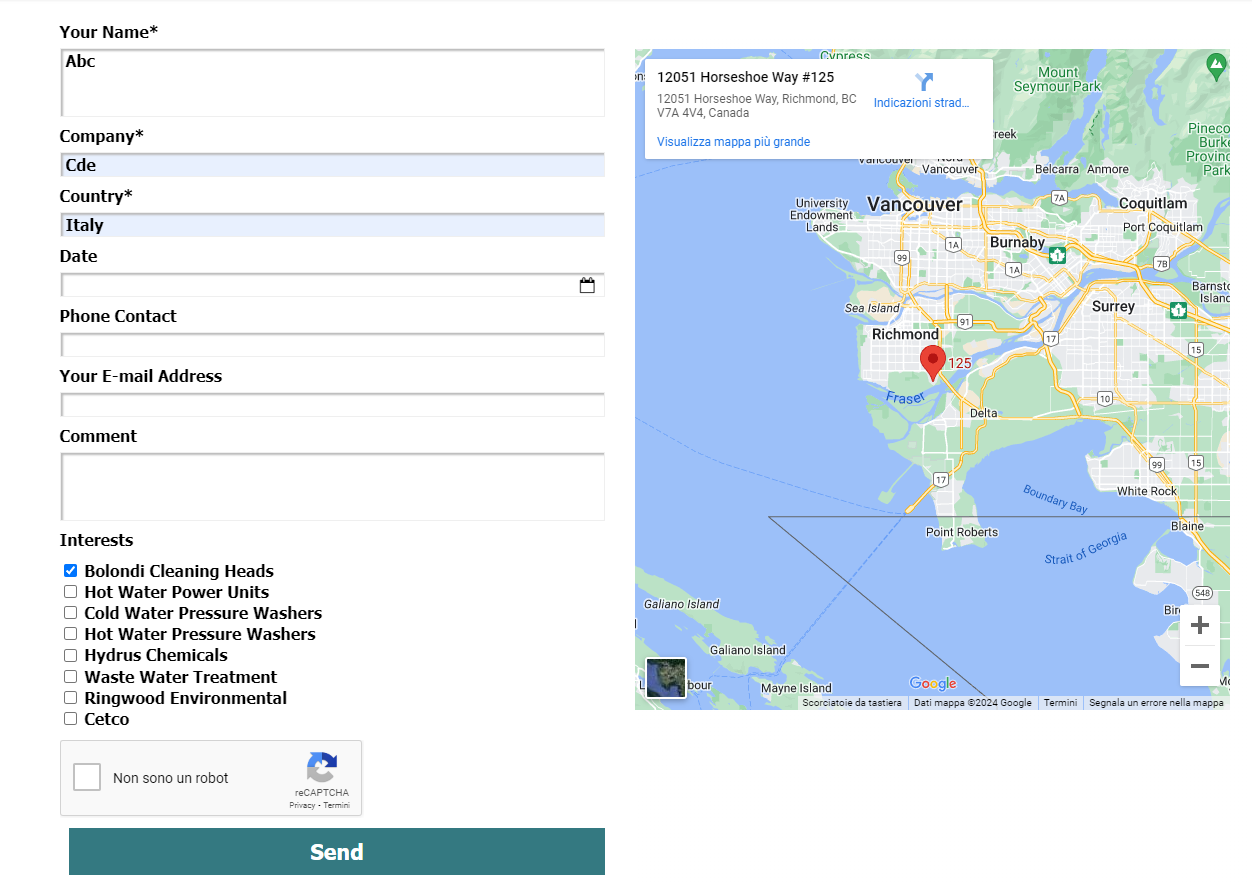Open map Termini link in footer
Screen dimensions: 1252x884
click(x=1060, y=703)
